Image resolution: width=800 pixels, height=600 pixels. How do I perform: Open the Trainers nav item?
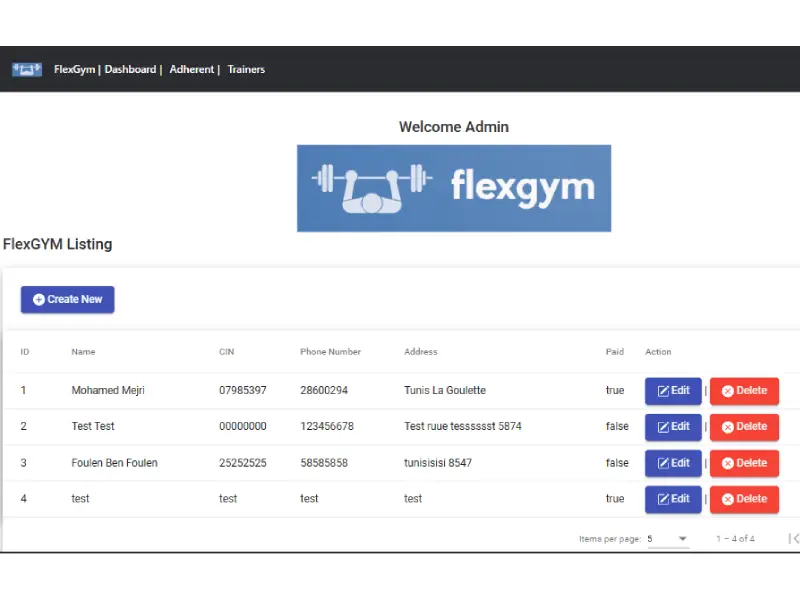(x=246, y=69)
